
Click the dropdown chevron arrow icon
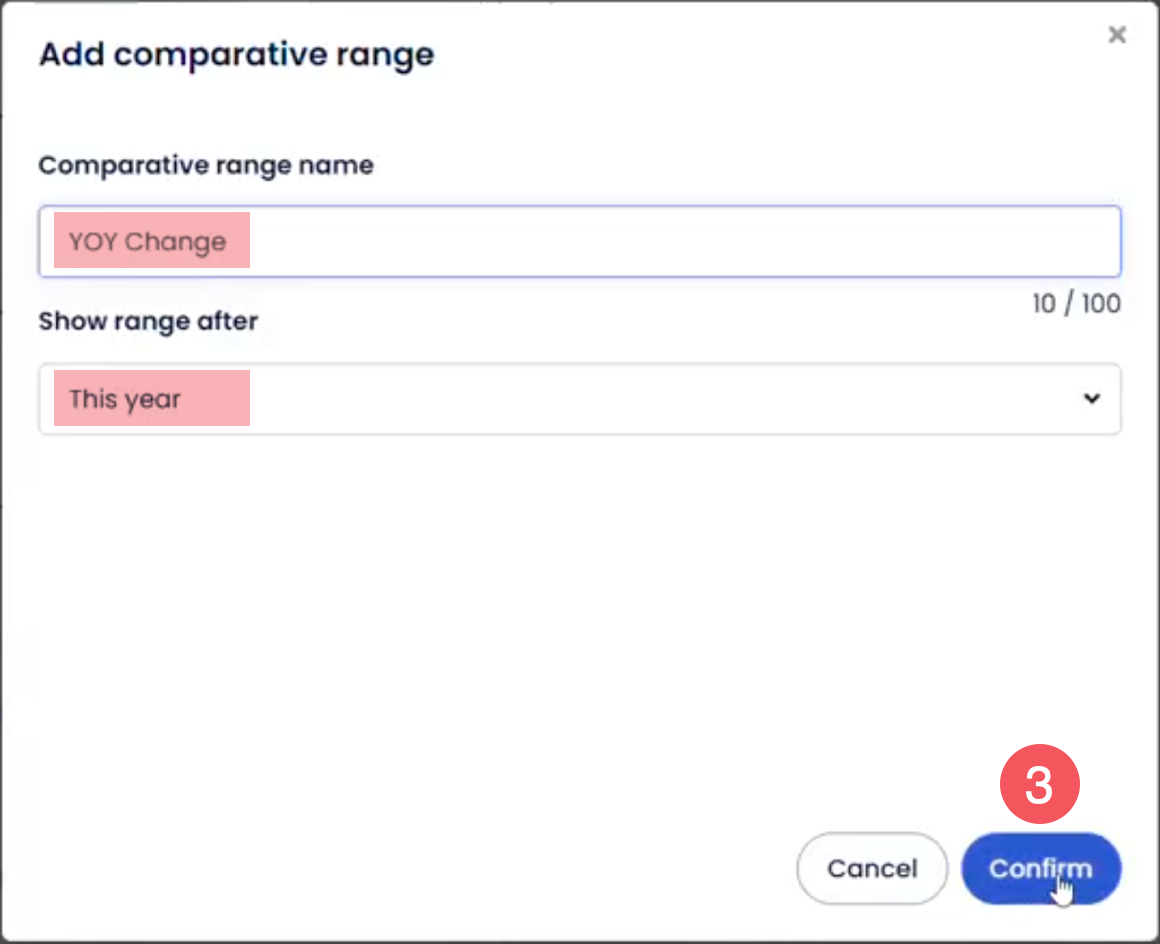(x=1091, y=399)
